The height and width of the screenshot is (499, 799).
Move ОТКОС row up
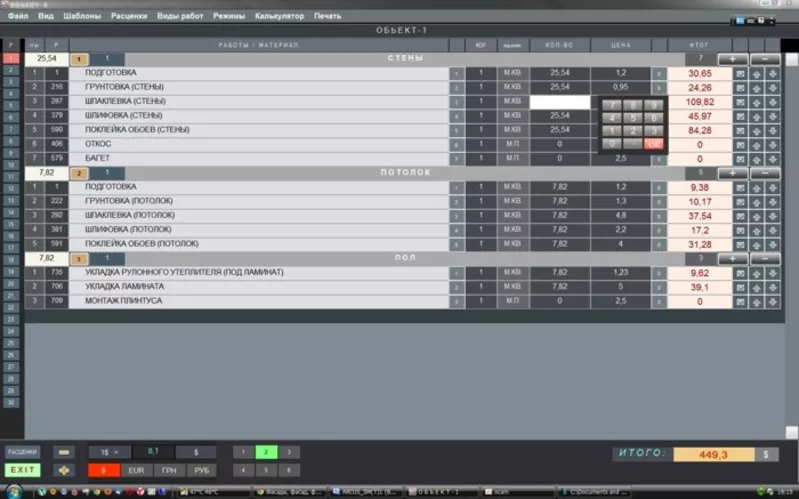pyautogui.click(x=757, y=145)
